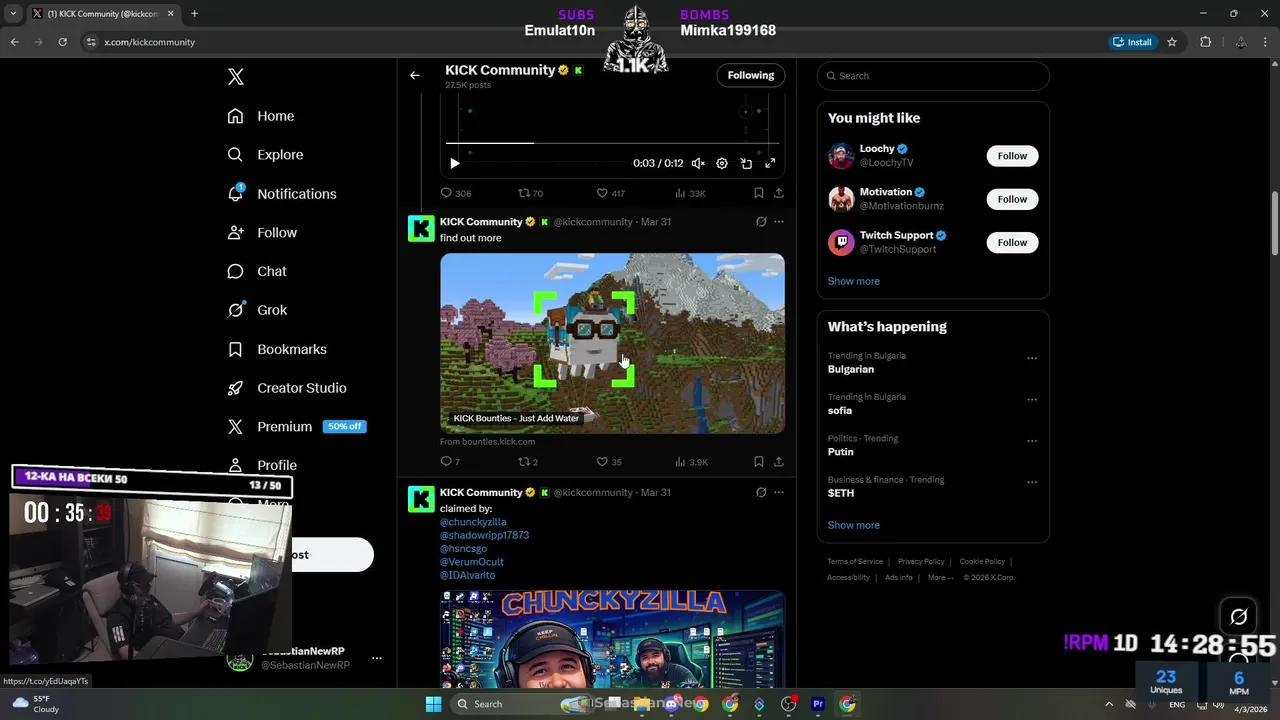Open Grok explain on 'claimed by' post
The width and height of the screenshot is (1280, 720).
coord(761,493)
